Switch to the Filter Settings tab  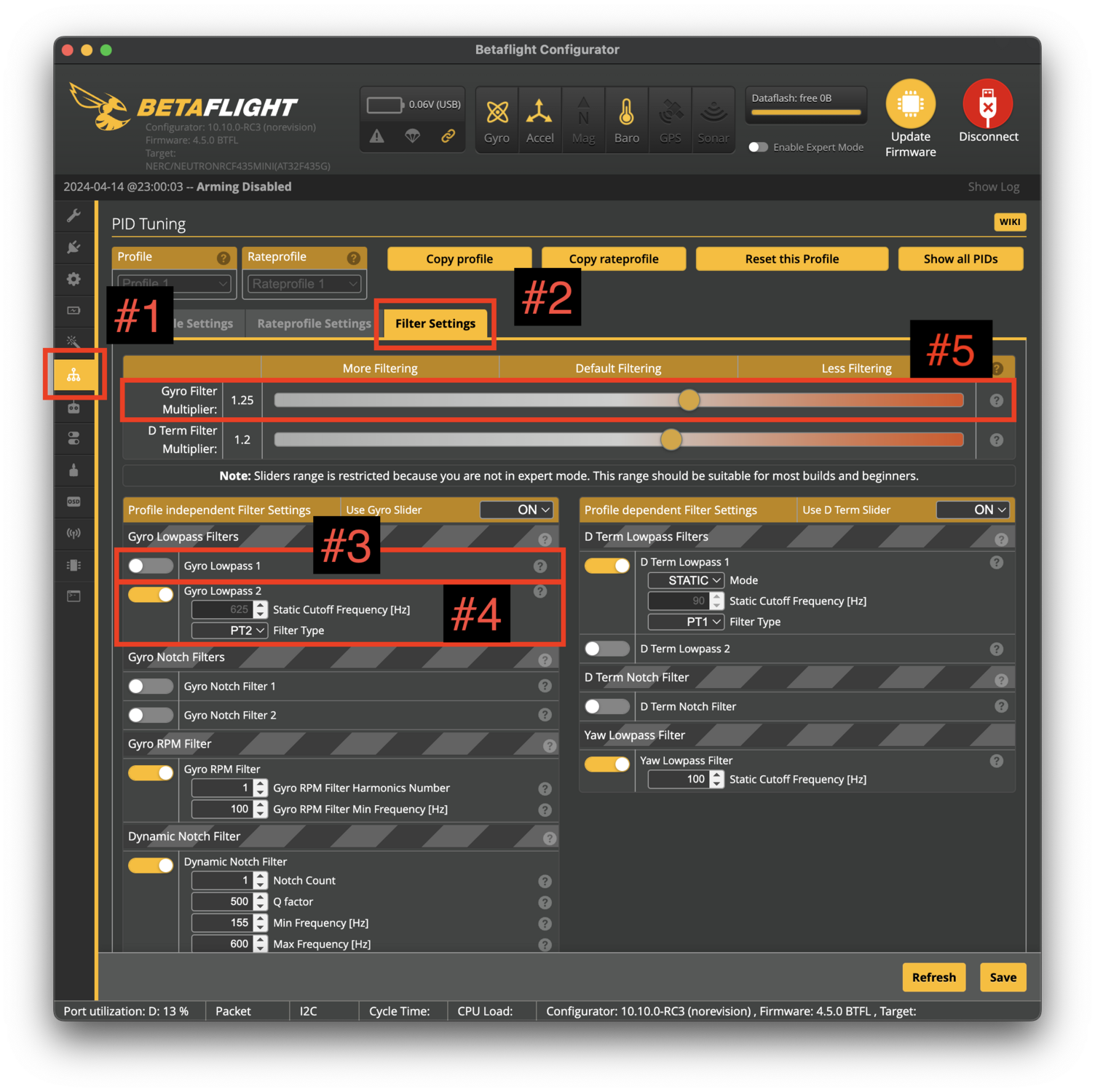coord(435,323)
